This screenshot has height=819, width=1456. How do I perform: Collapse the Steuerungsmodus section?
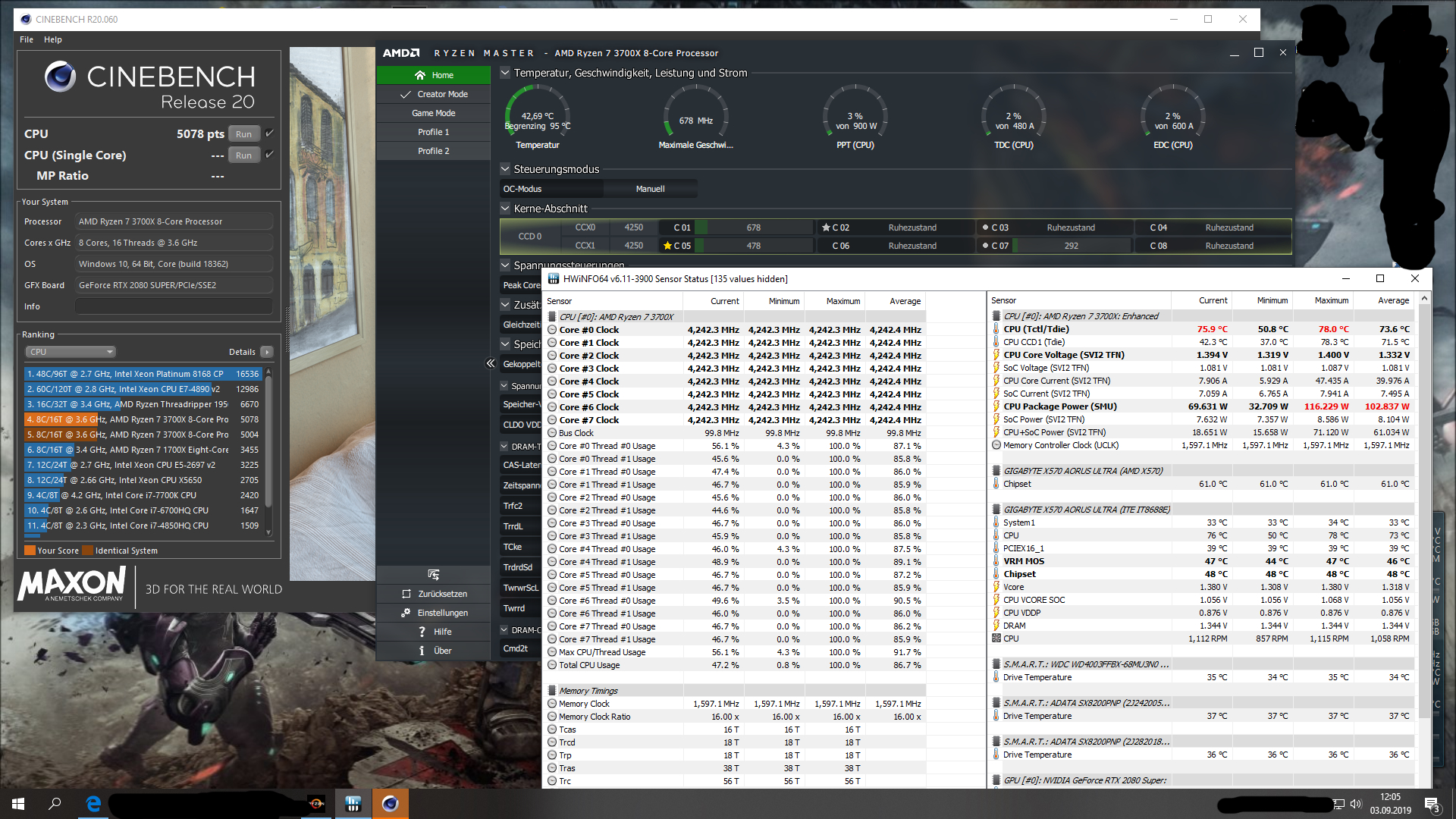coord(506,169)
